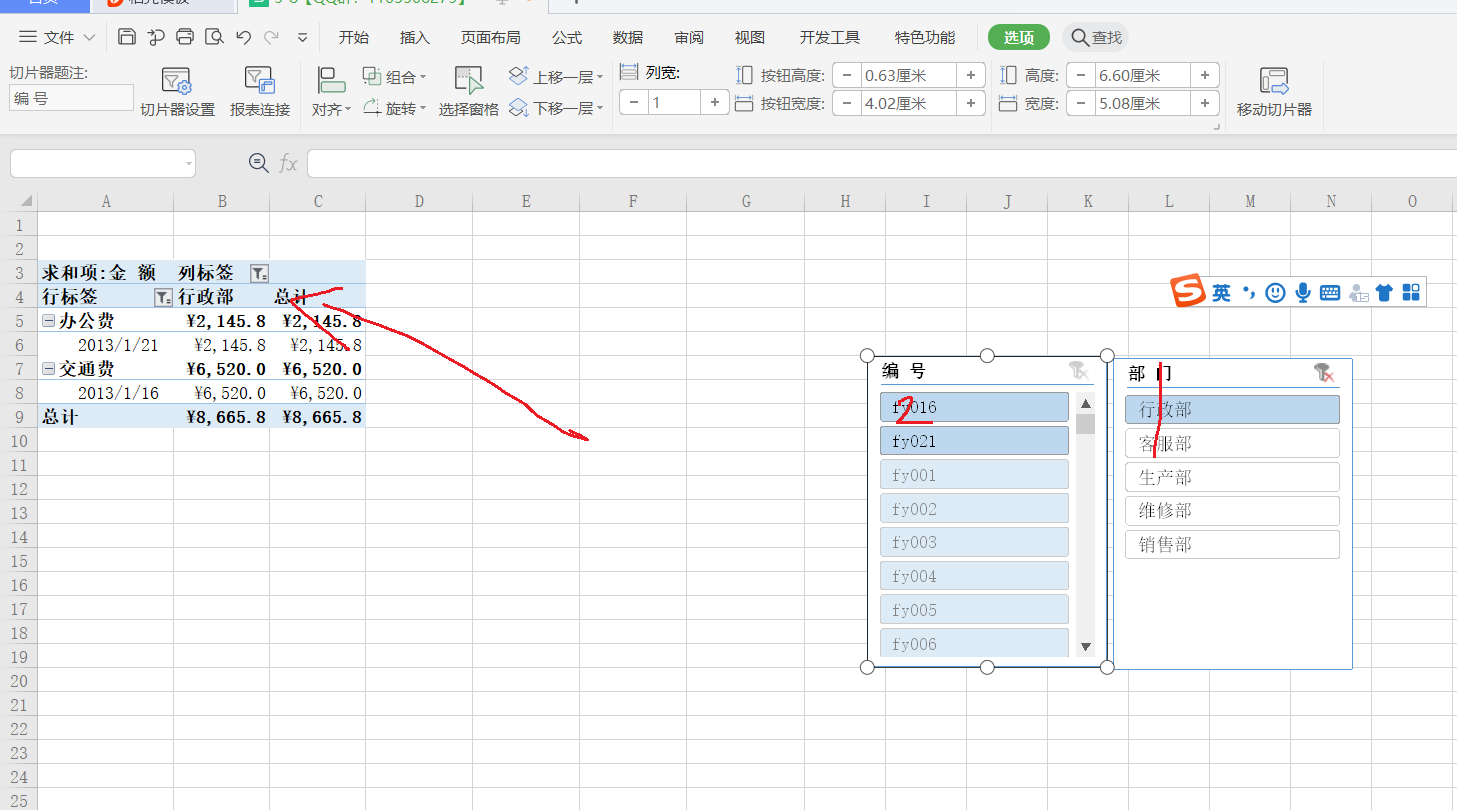Open the Name Box dropdown arrow

click(x=188, y=163)
